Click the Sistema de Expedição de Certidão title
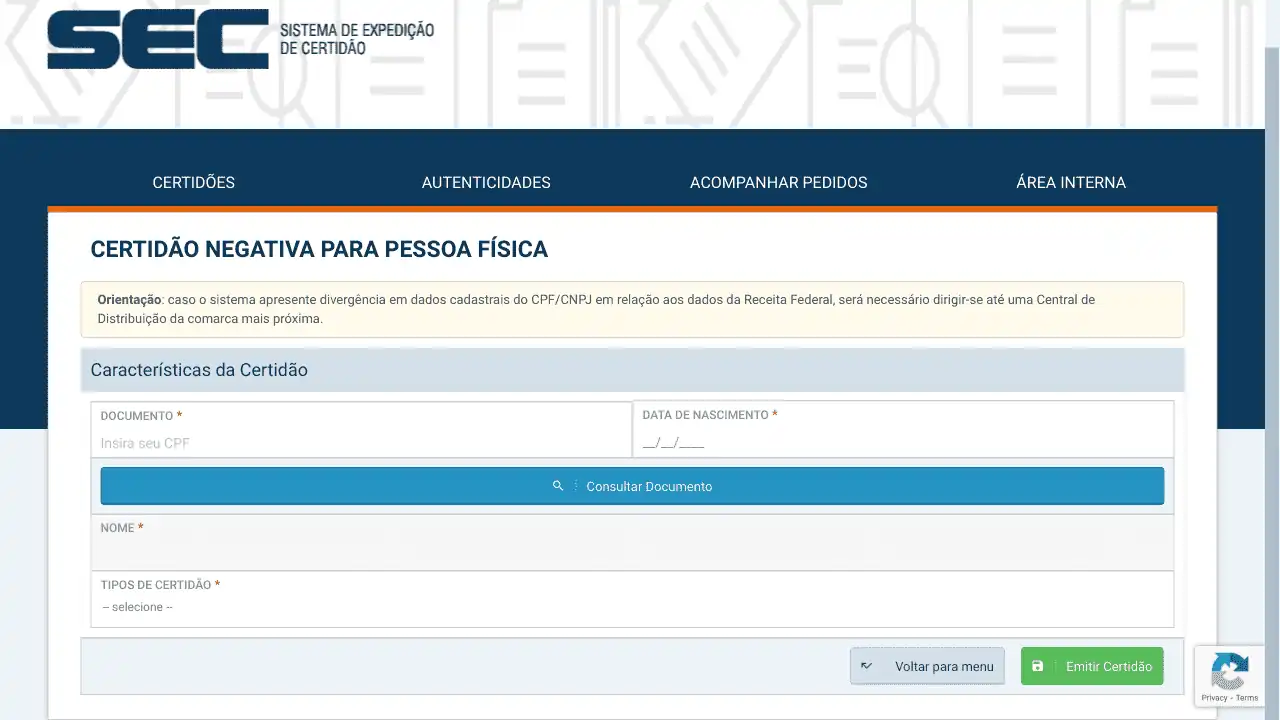The image size is (1280, 720). pos(356,39)
